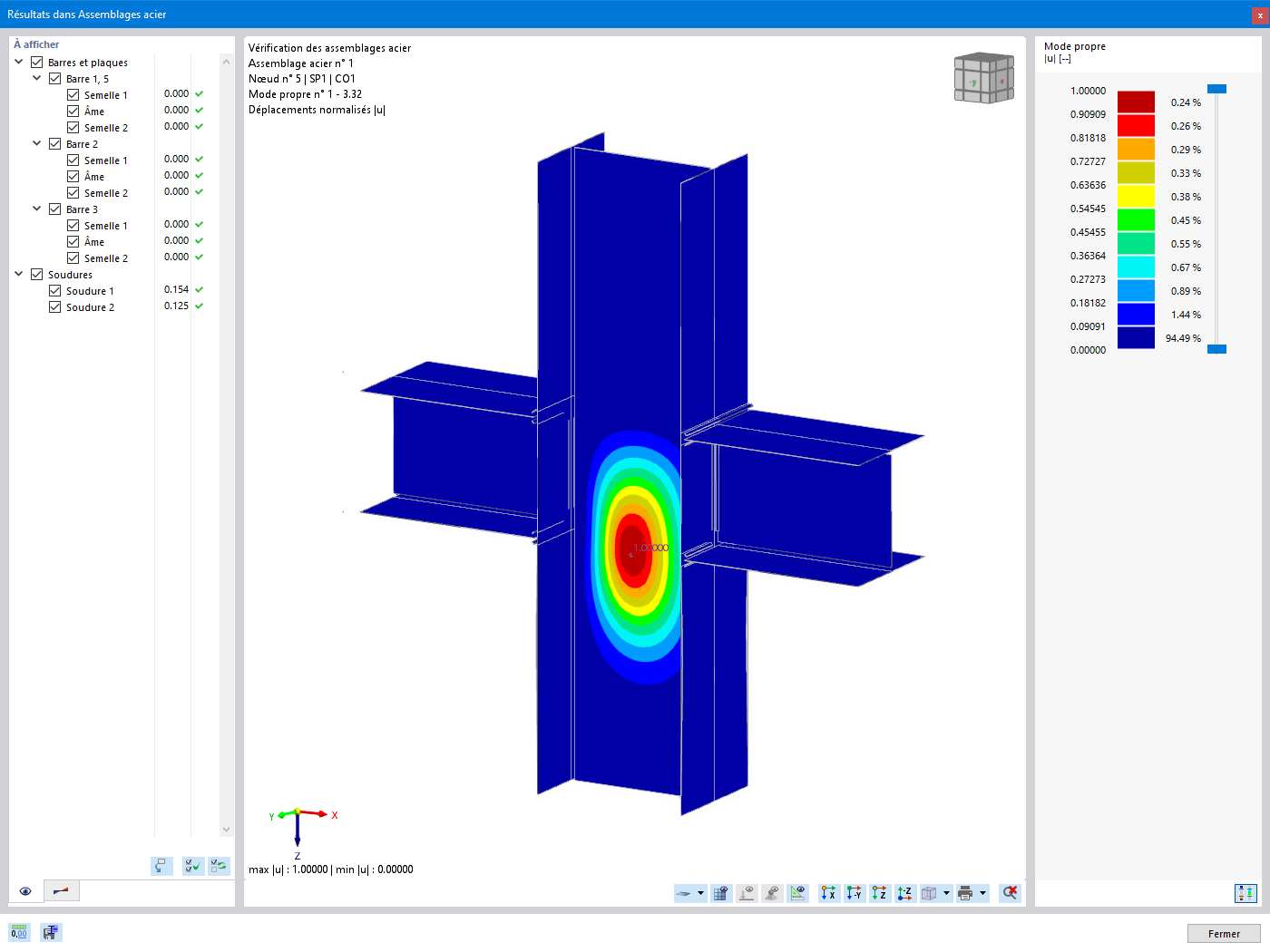Click the 0.125 value for Soudure 2
Image resolution: width=1270 pixels, height=952 pixels.
[177, 306]
